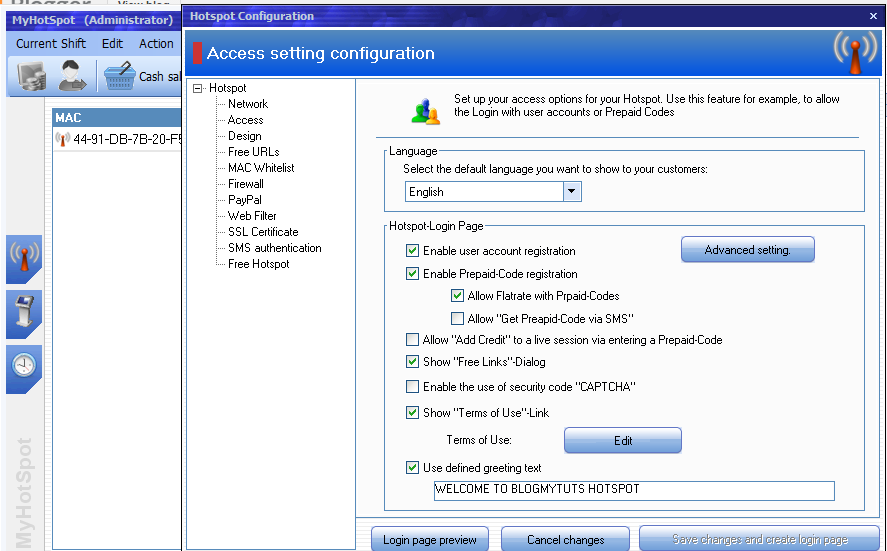Open the Current Shift menu
This screenshot has width=887, height=551.
coord(51,44)
